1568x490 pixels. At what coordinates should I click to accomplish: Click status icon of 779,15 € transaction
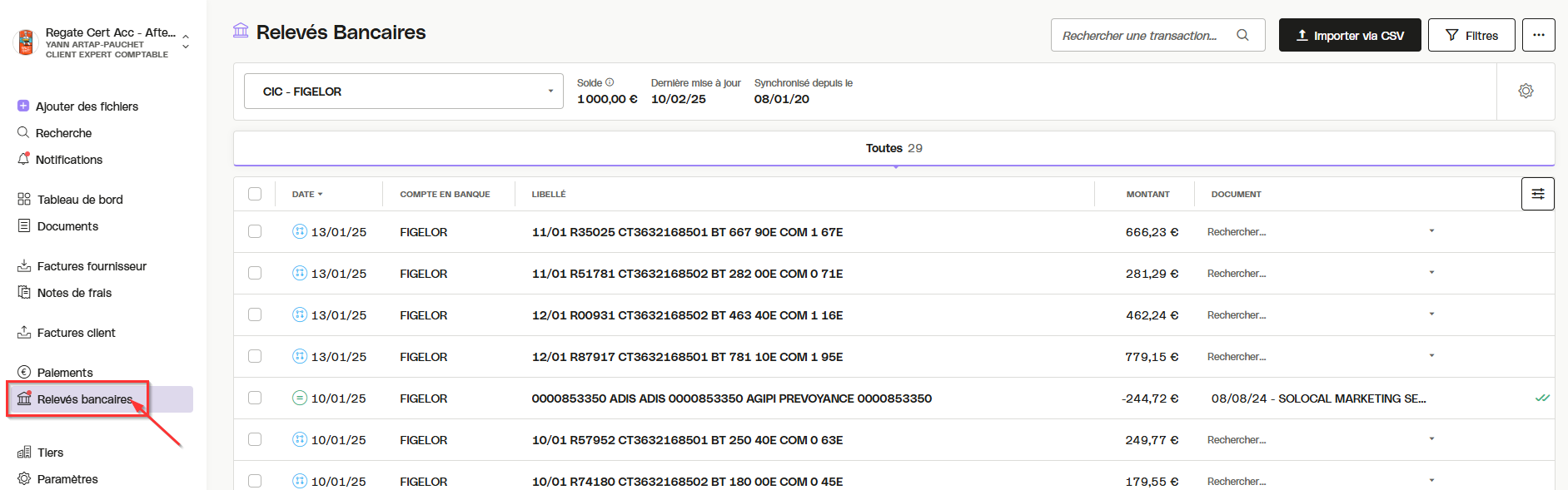[300, 356]
